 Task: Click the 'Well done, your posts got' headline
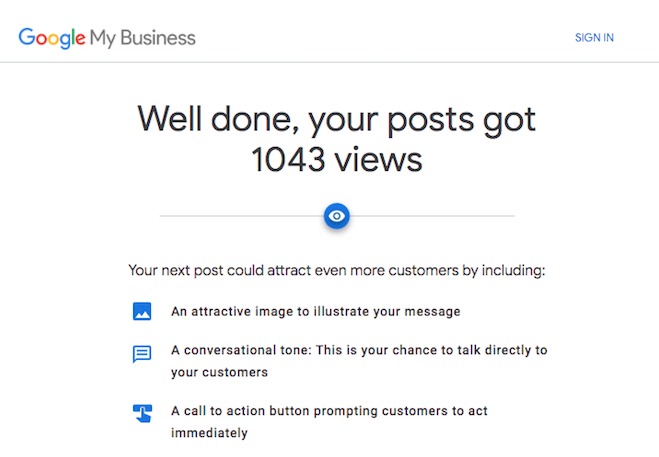pyautogui.click(x=336, y=118)
